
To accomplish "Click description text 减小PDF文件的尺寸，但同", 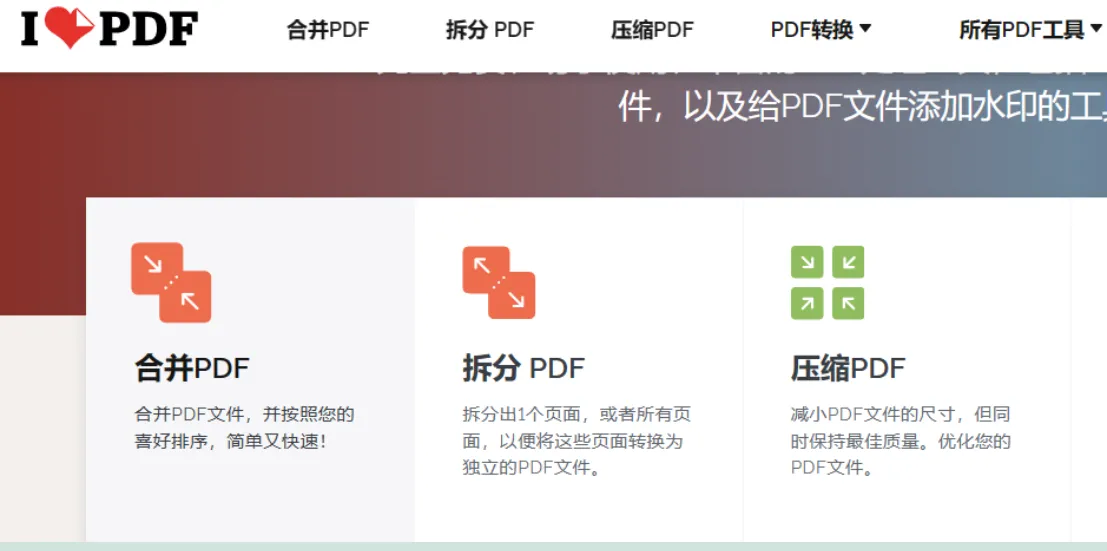I will tap(900, 414).
